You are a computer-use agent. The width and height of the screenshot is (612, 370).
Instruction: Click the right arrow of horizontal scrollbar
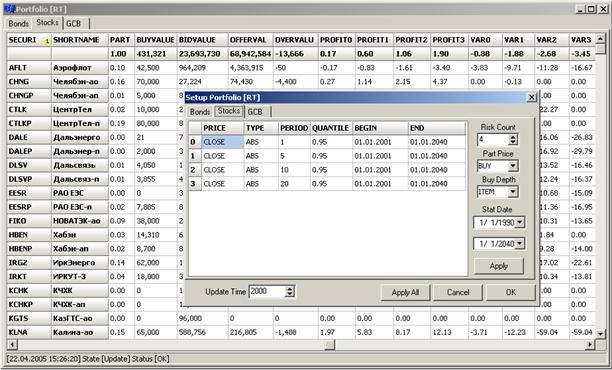point(590,345)
